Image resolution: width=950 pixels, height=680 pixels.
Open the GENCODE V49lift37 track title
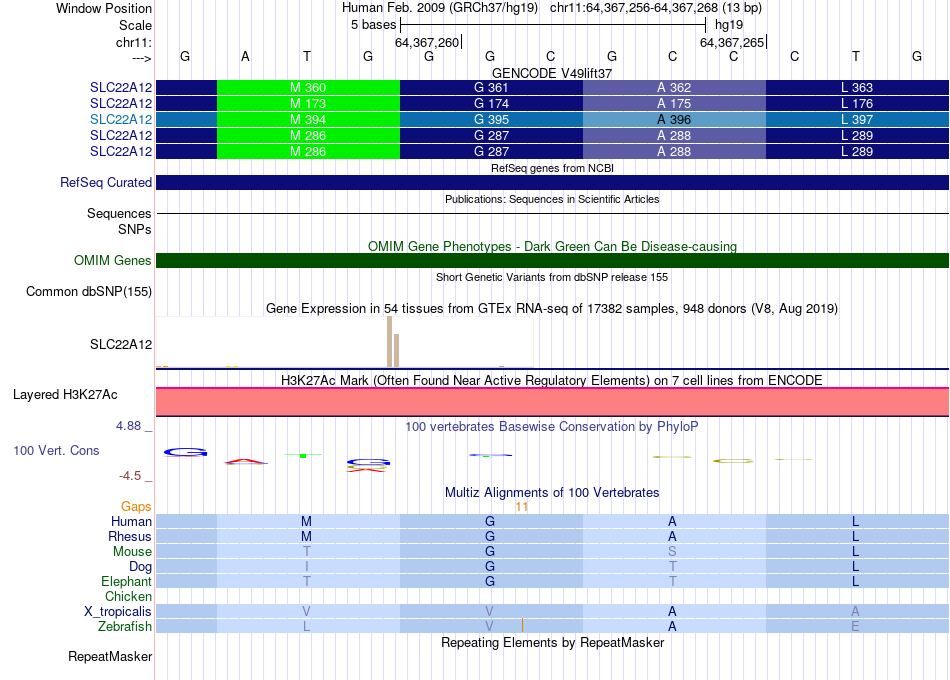click(552, 73)
